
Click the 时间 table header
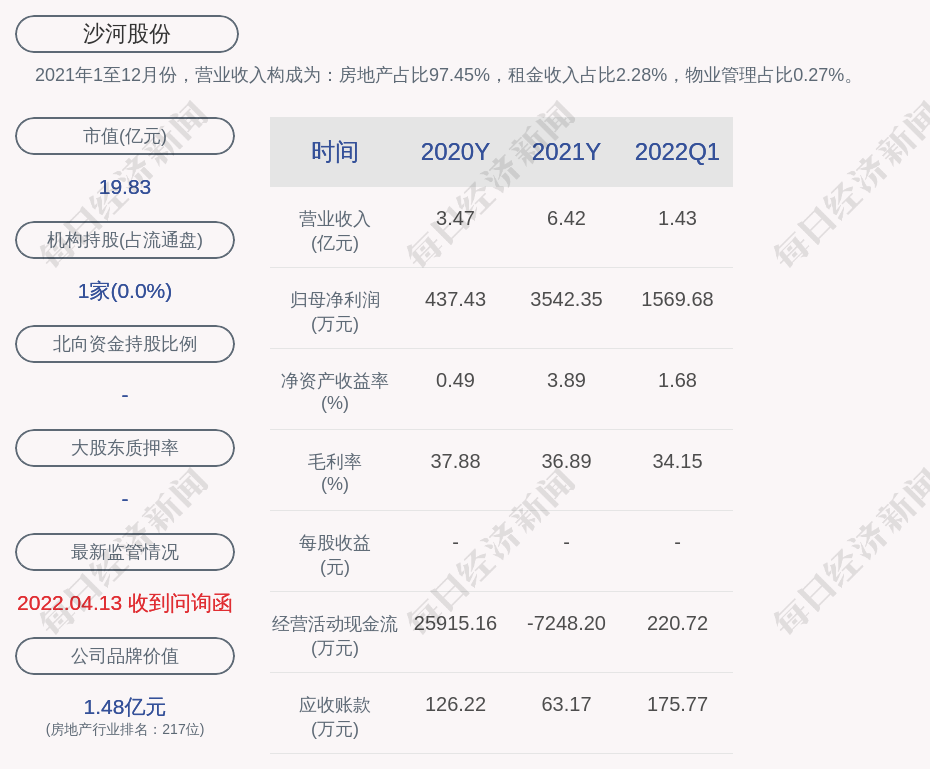(335, 152)
